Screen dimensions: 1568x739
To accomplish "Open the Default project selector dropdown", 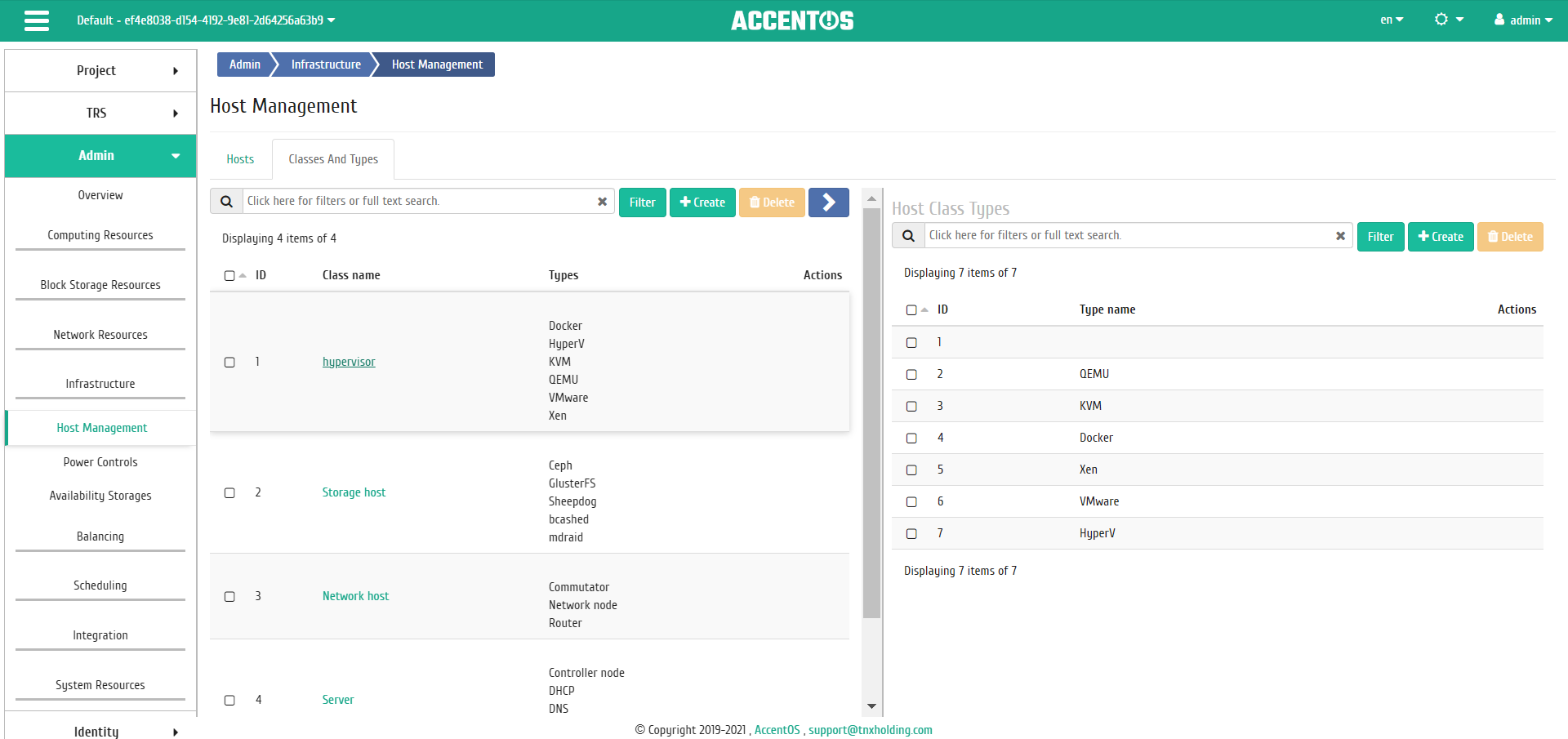I will click(x=206, y=20).
